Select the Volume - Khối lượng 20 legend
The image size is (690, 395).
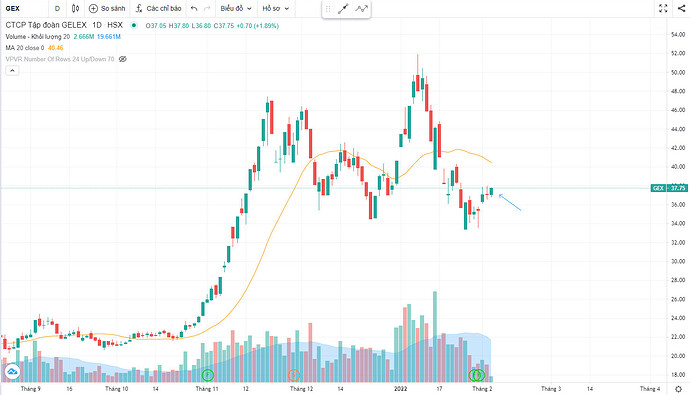tap(38, 37)
